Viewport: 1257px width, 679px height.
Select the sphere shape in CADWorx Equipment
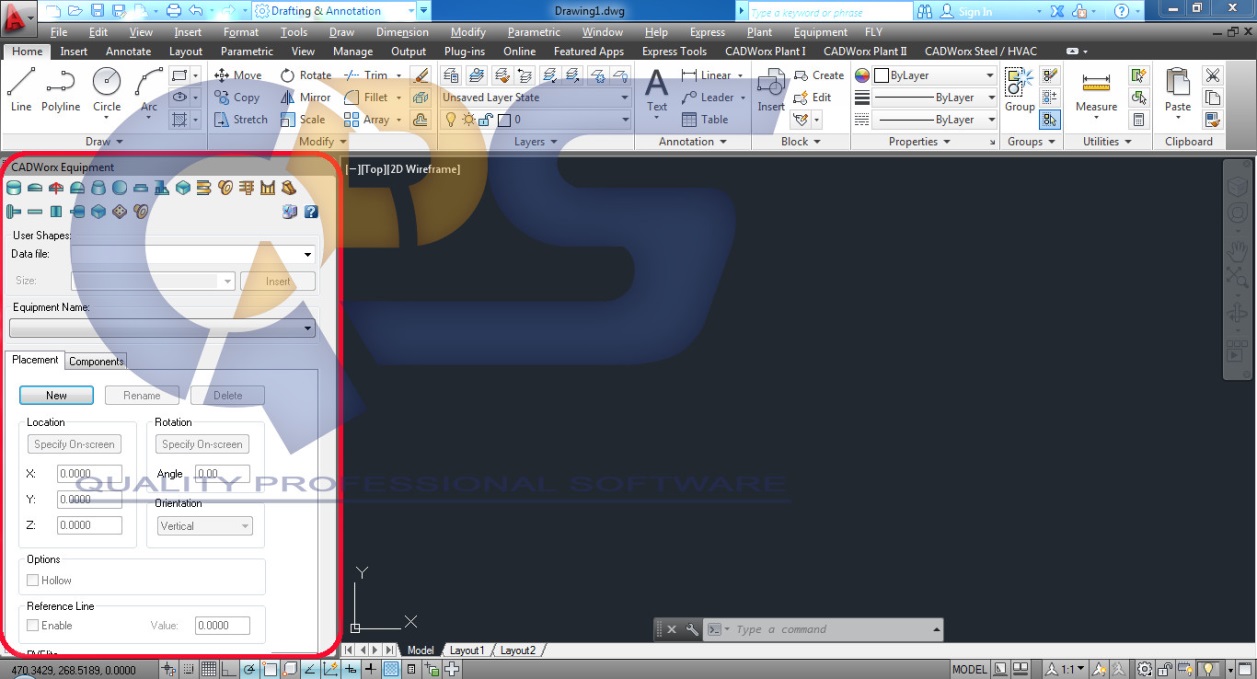tap(119, 188)
